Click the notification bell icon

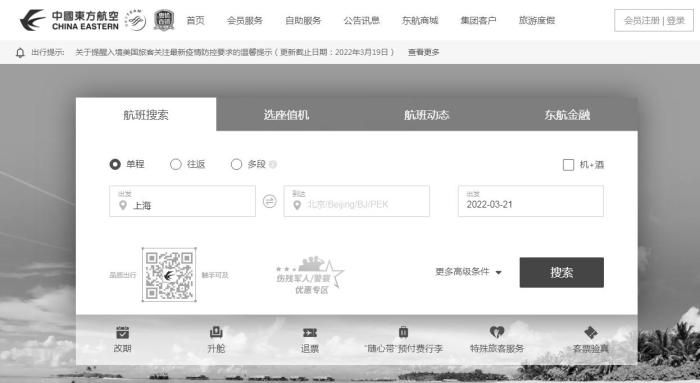click(x=20, y=53)
